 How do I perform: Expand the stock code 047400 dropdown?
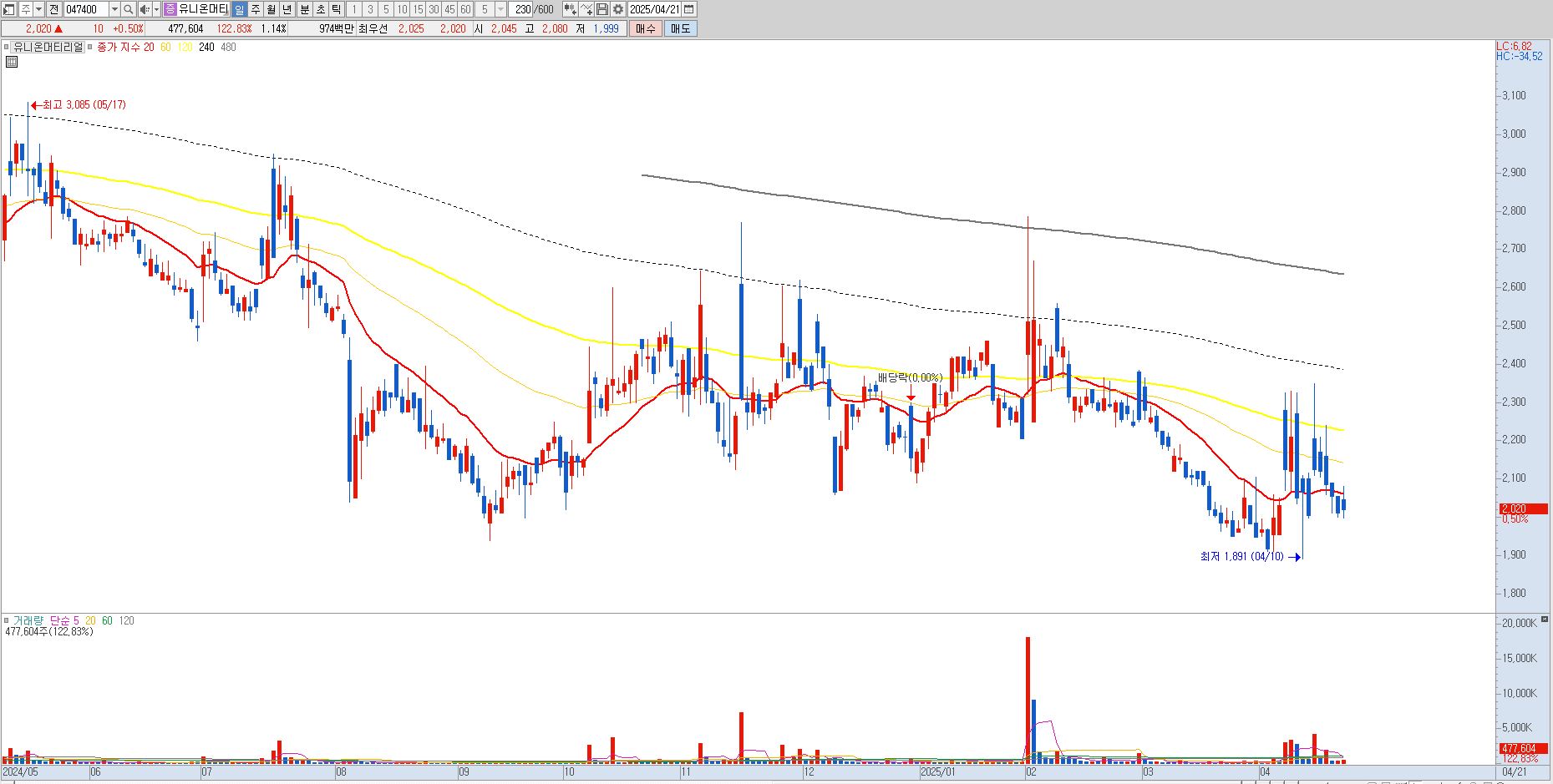pyautogui.click(x=114, y=9)
